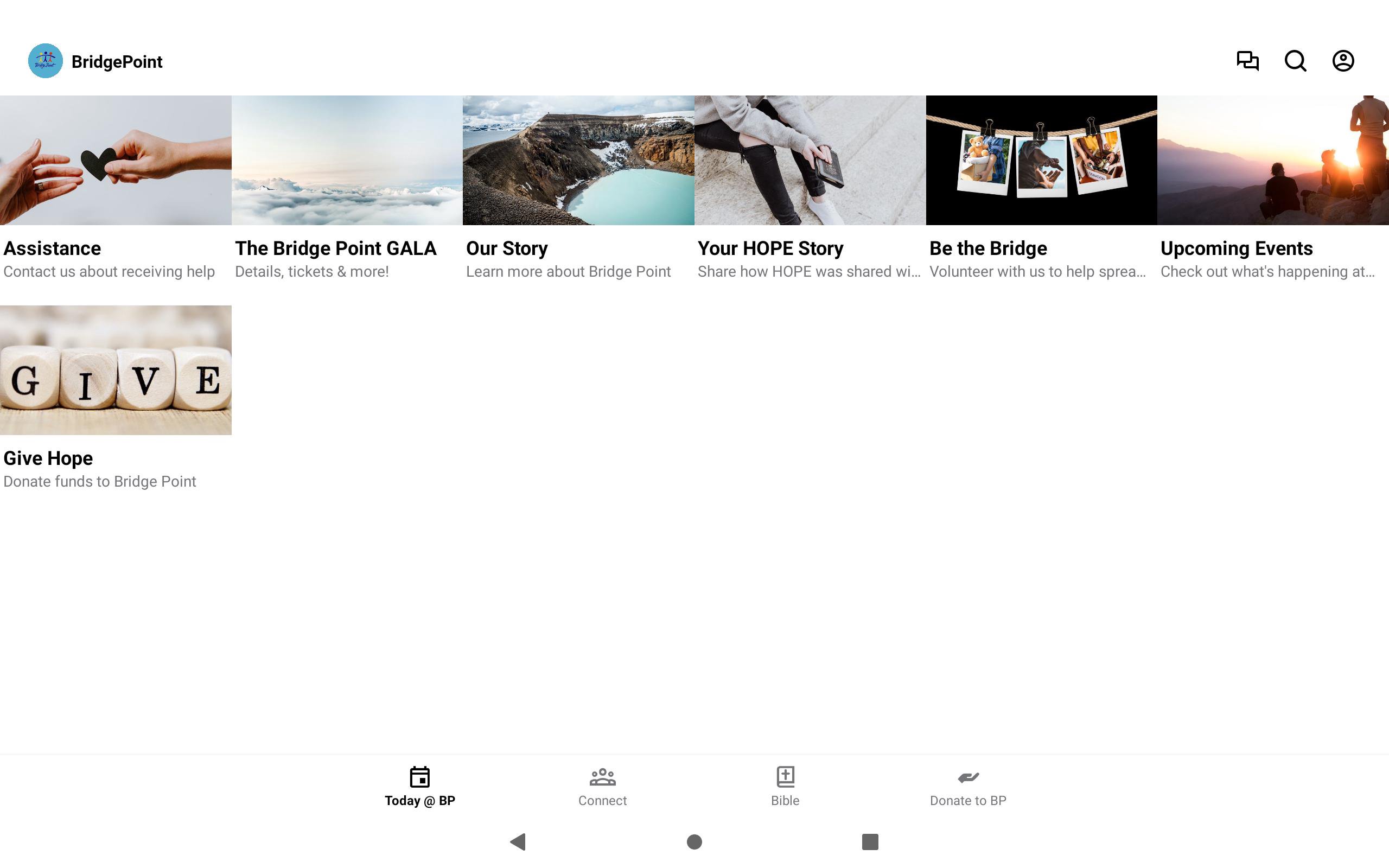Open the Be the Bridge polaroid image

[x=1041, y=160]
